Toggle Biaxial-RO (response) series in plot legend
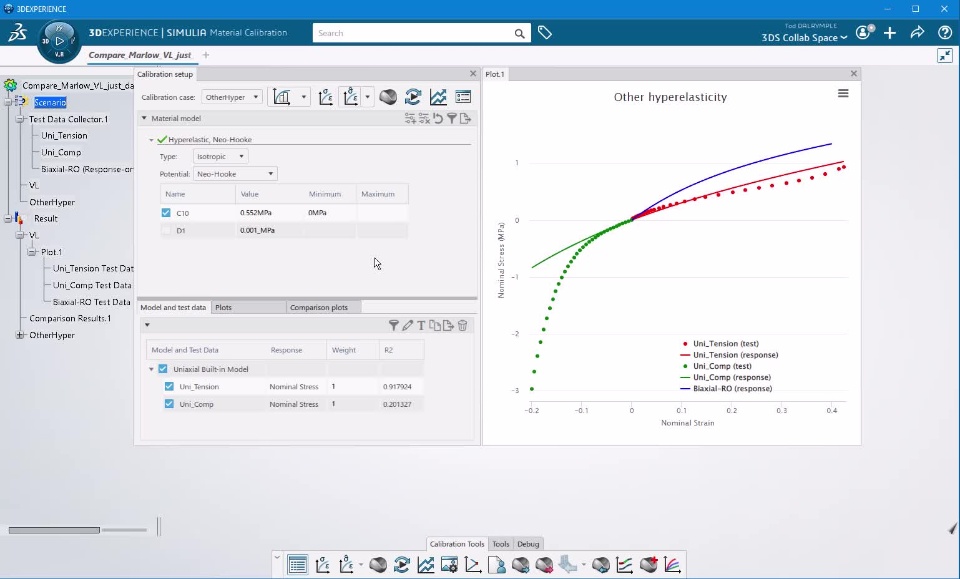Image resolution: width=960 pixels, height=579 pixels. [x=726, y=388]
